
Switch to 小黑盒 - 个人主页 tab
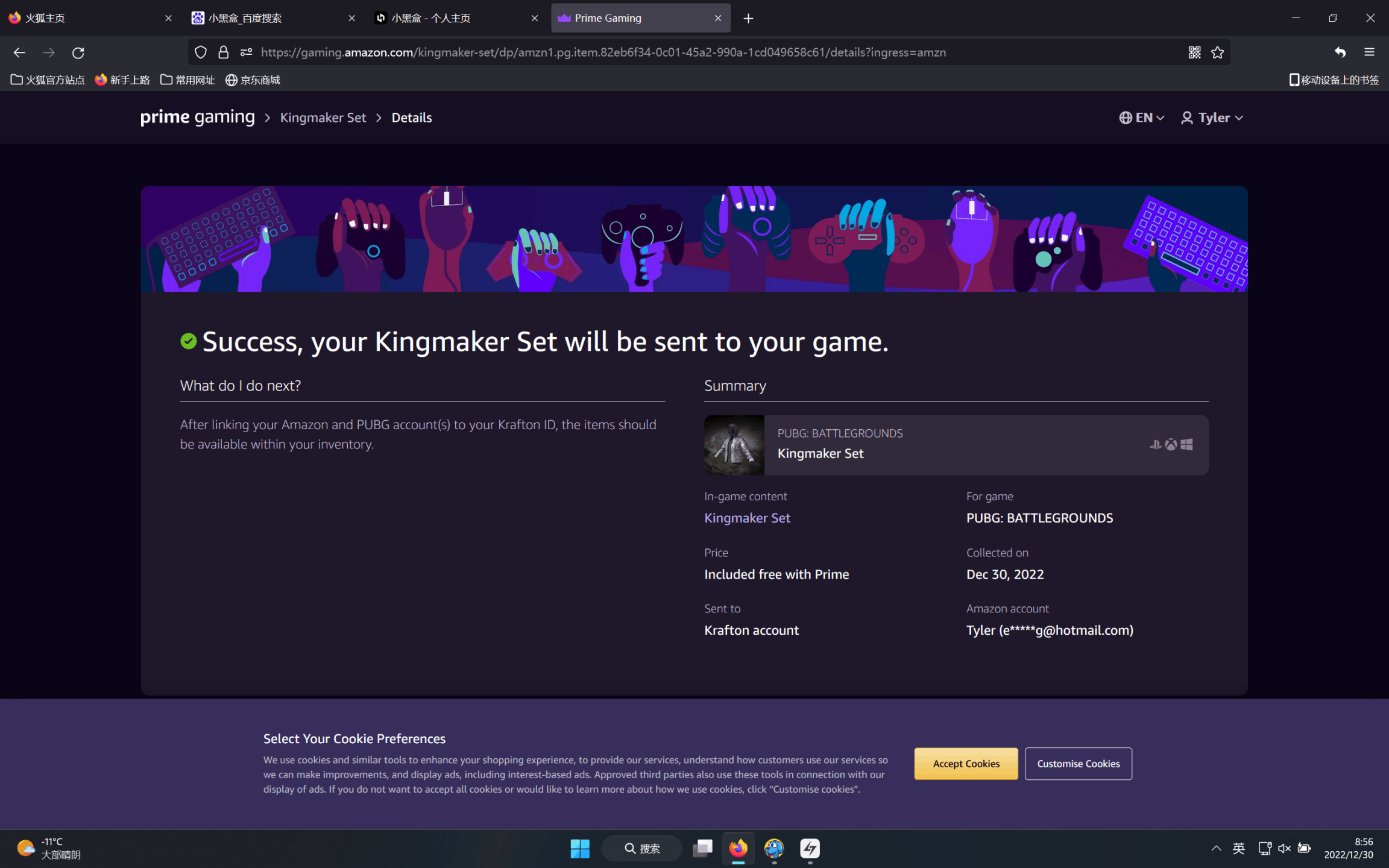click(x=457, y=18)
